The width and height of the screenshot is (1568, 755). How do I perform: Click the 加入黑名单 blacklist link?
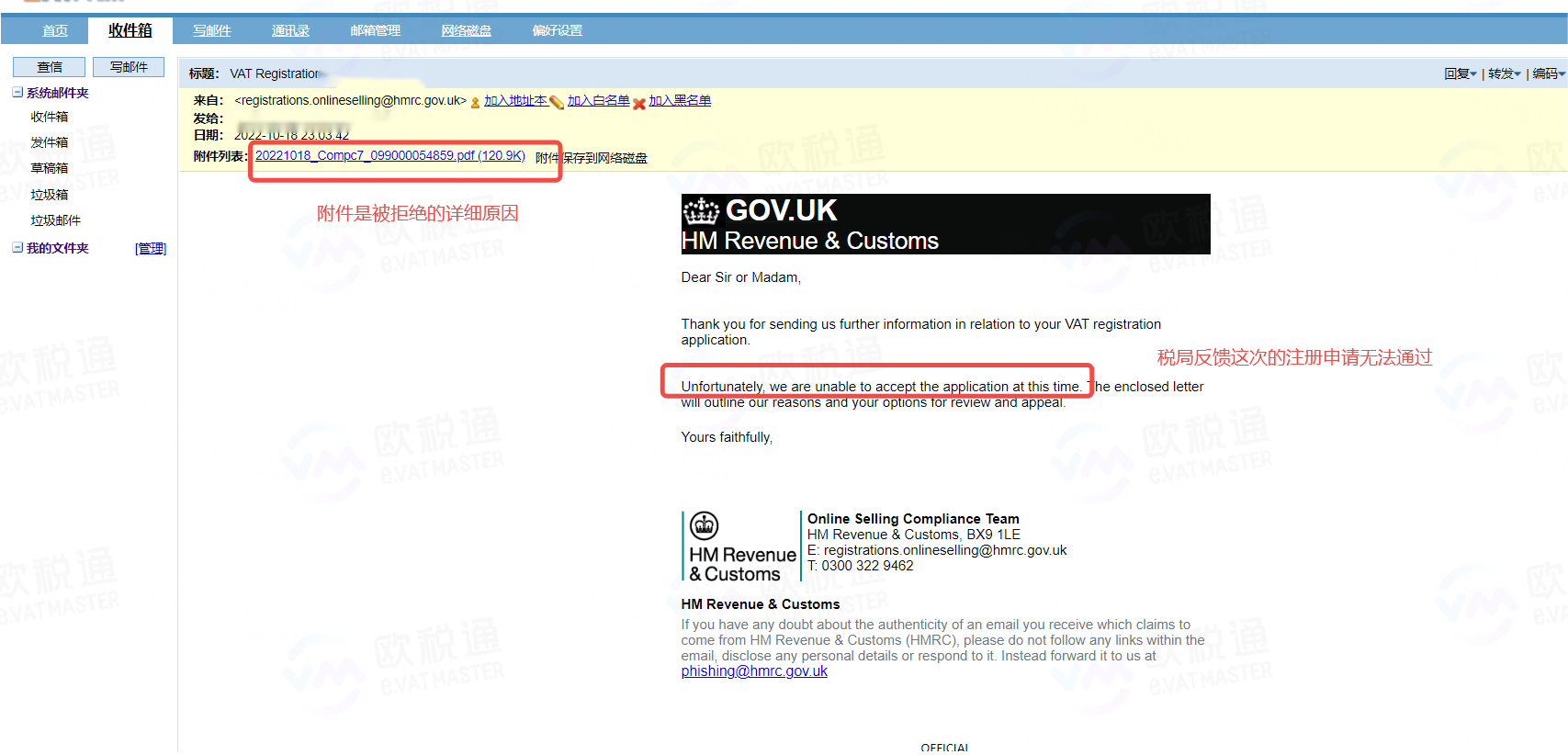[680, 101]
